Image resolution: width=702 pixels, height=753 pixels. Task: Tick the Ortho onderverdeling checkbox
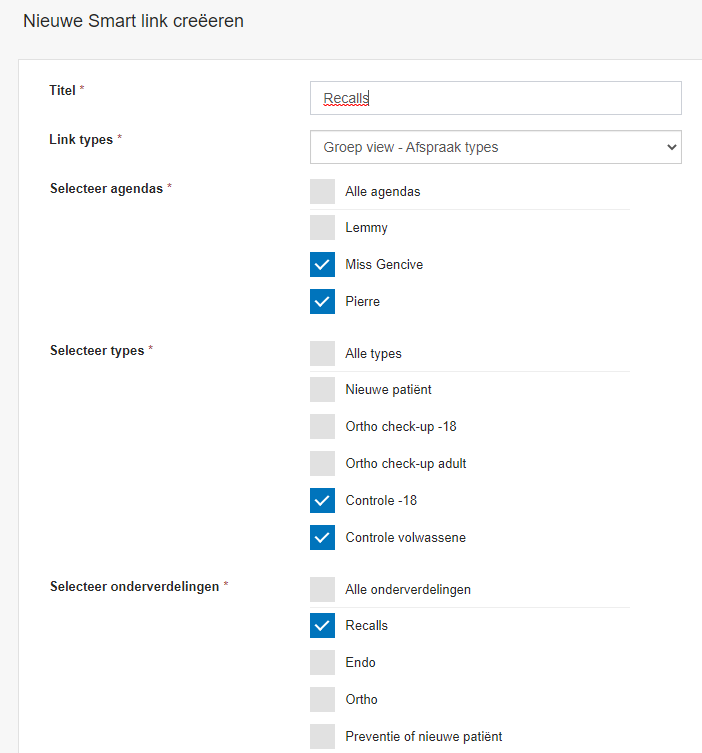point(322,699)
